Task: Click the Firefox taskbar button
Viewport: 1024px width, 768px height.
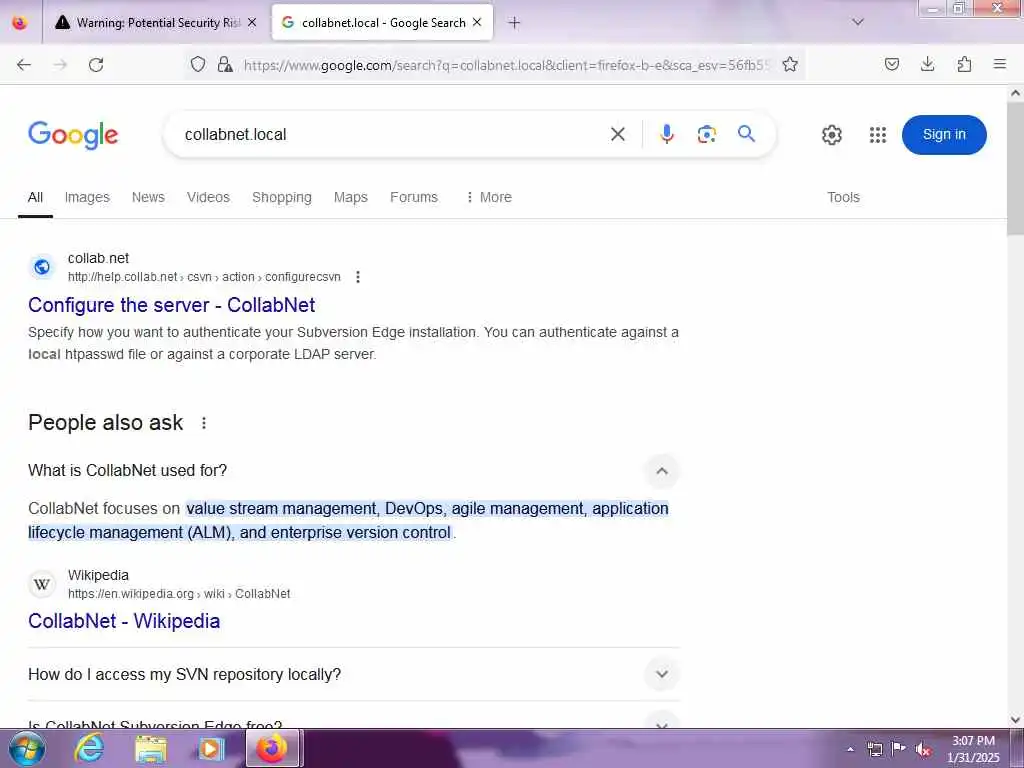Action: tap(272, 748)
